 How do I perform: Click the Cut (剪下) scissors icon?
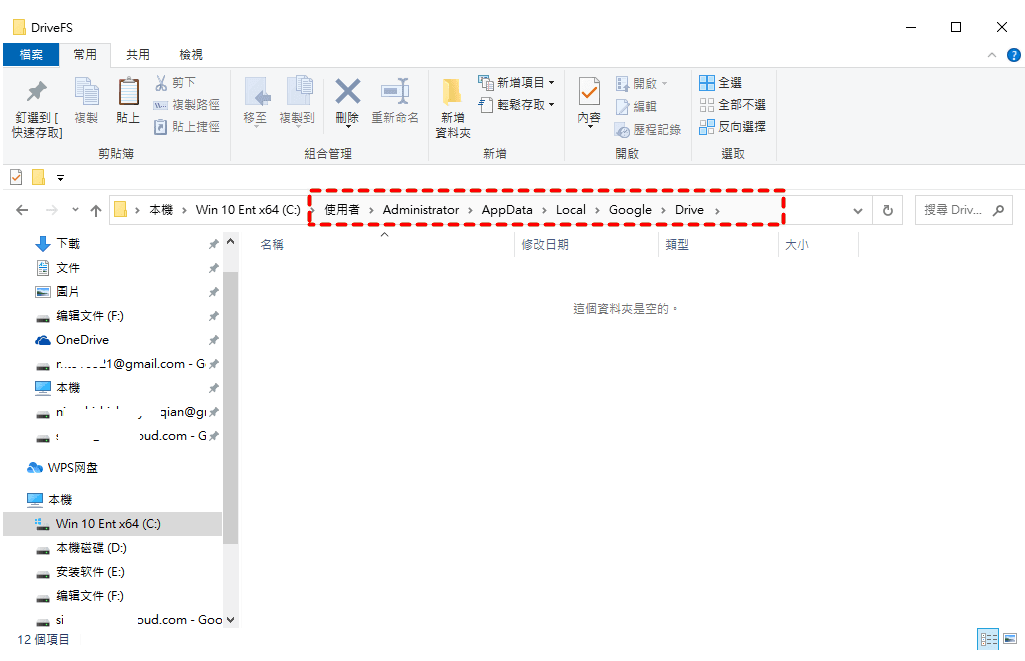[x=161, y=82]
